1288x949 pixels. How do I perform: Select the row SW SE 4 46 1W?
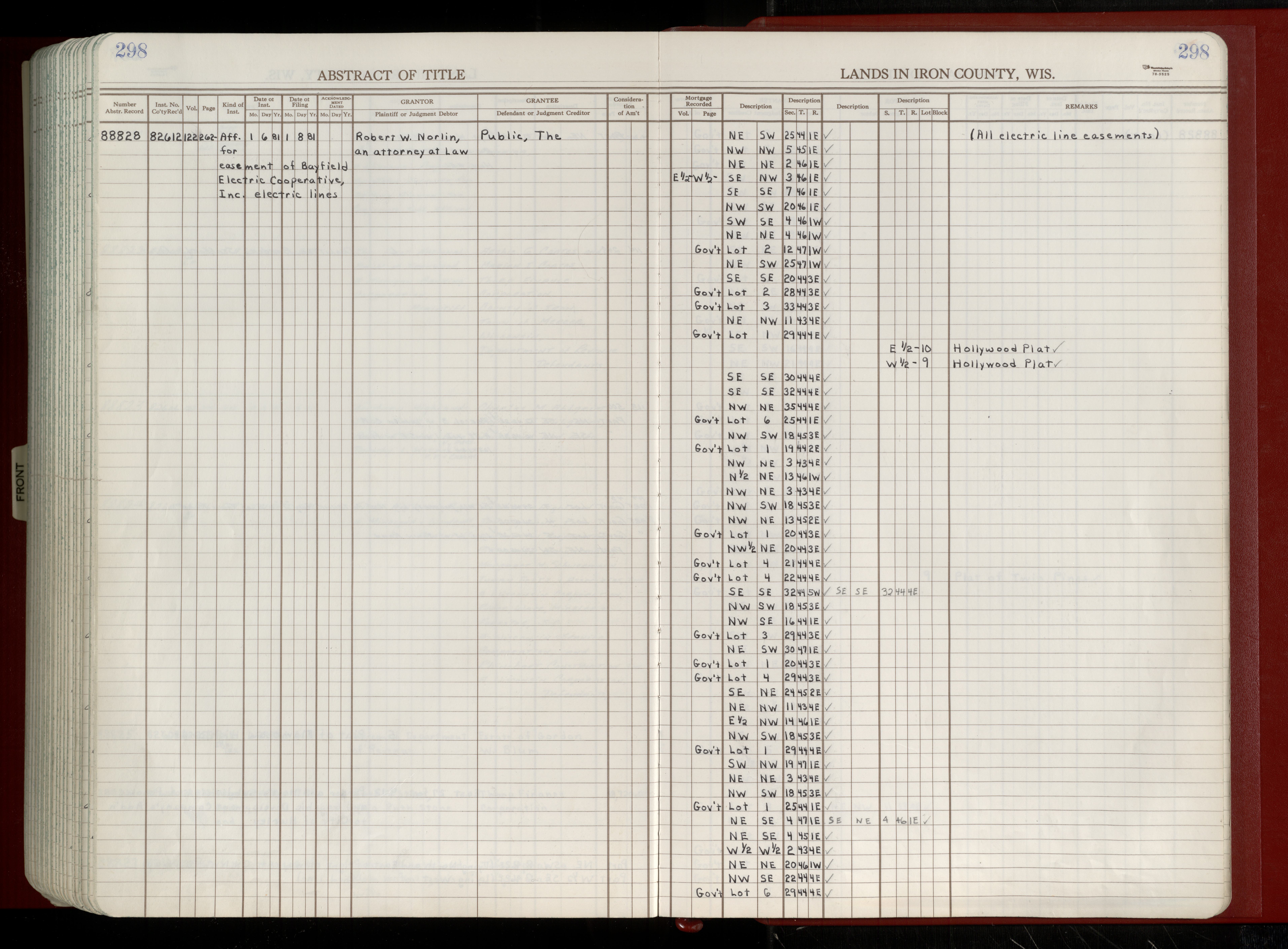pos(779,221)
